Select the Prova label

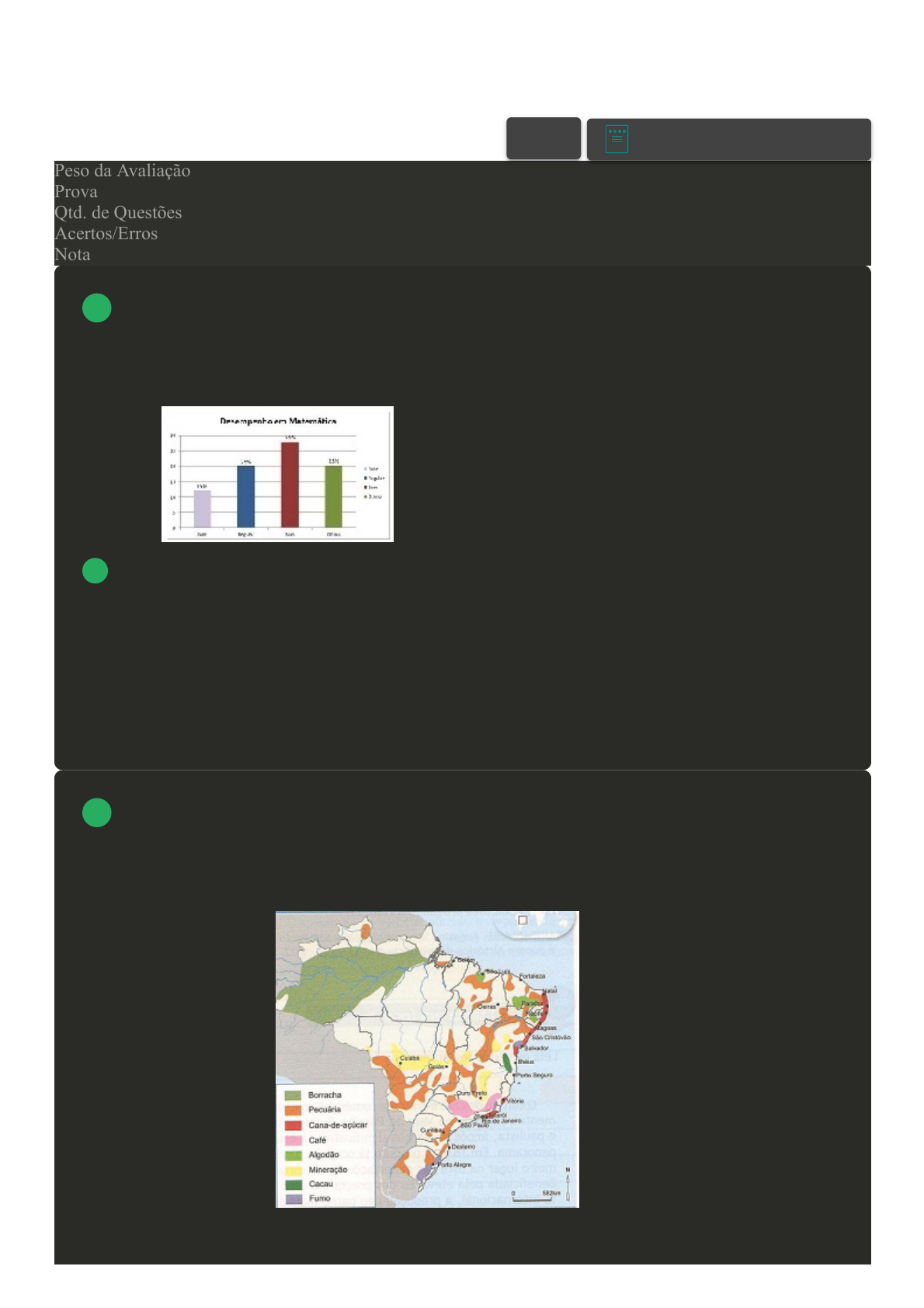[x=76, y=192]
